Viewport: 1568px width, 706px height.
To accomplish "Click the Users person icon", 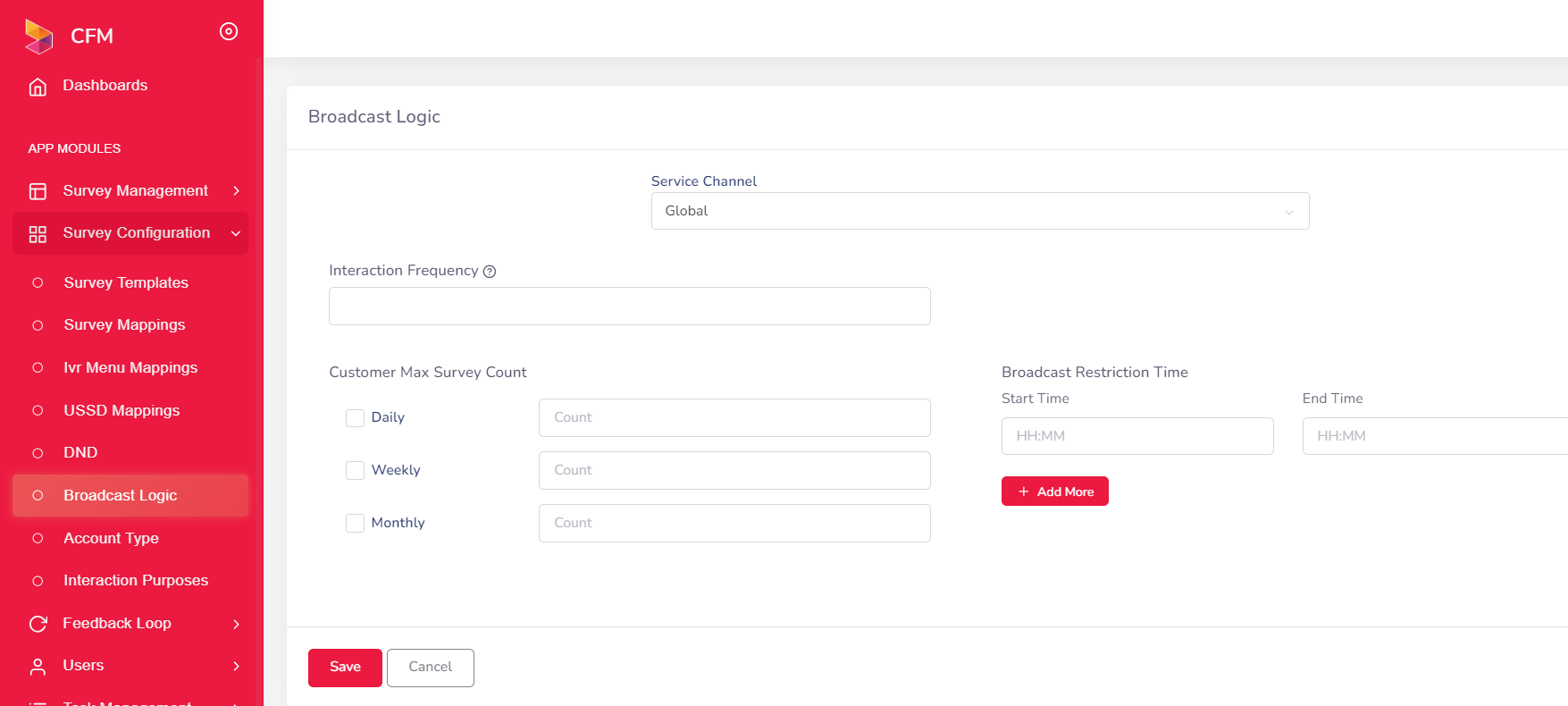I will 38,667.
